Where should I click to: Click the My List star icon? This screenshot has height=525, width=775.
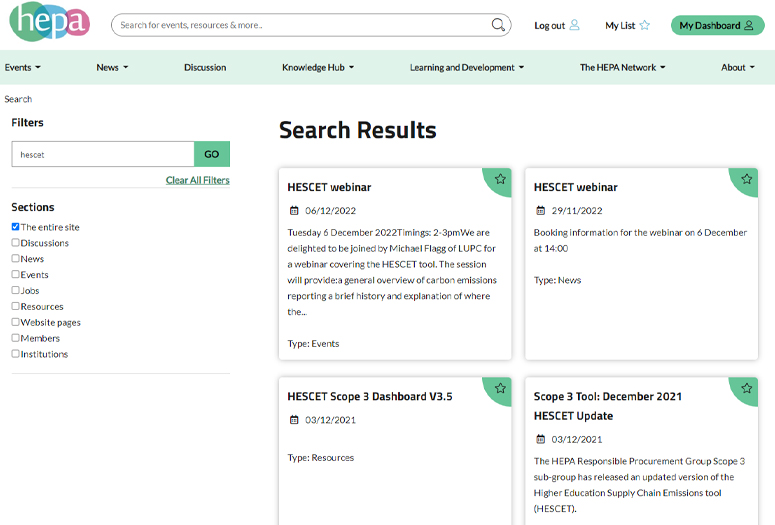click(x=645, y=25)
